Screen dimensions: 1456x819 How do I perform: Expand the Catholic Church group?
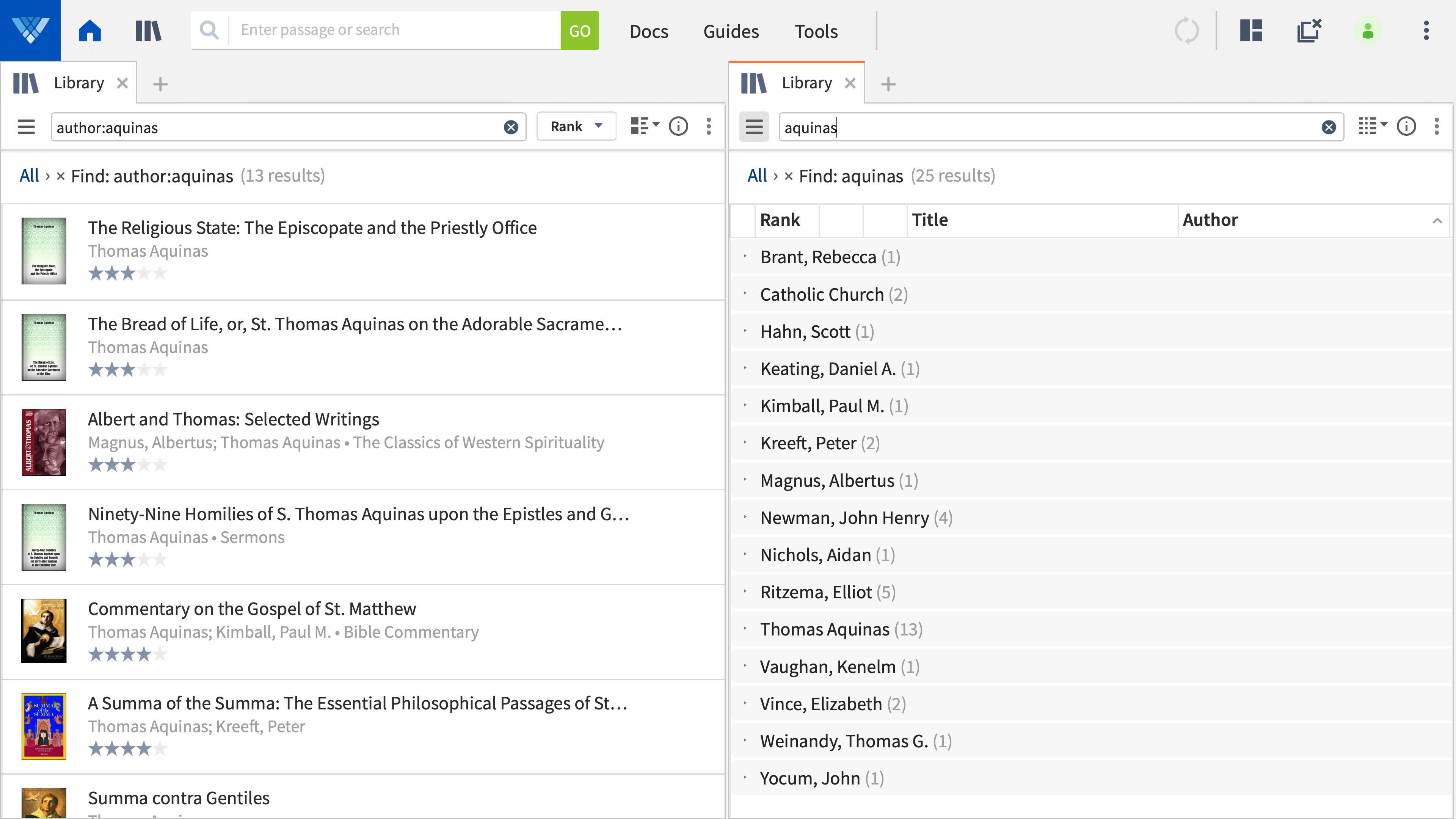745,294
